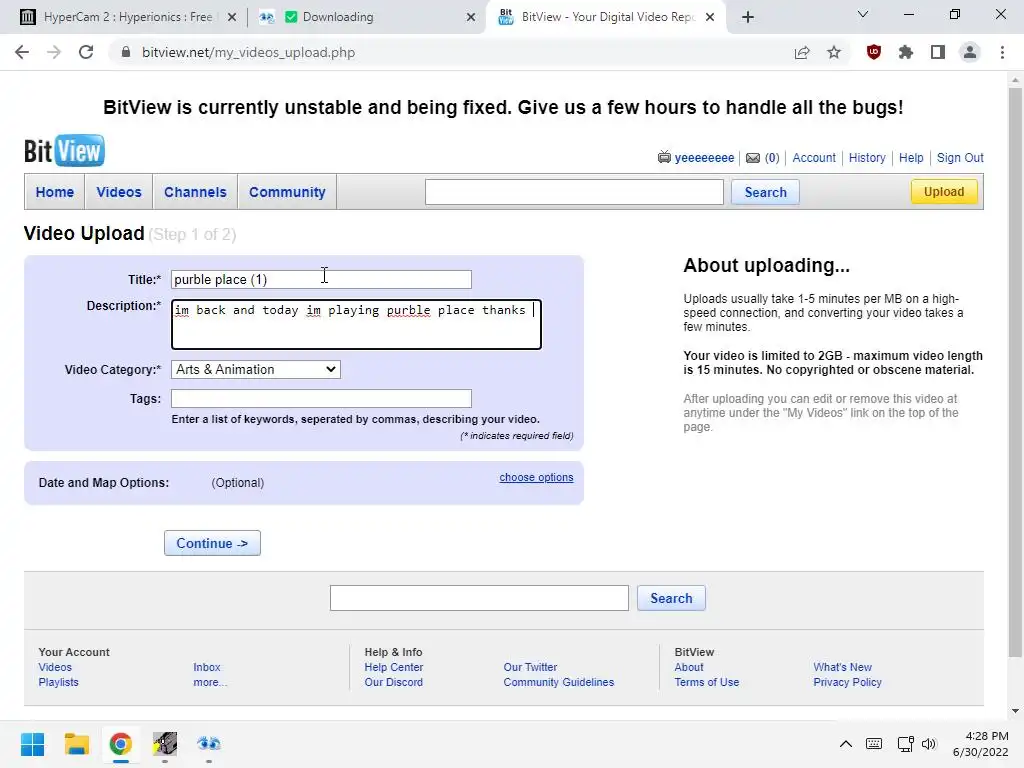Reload the page with the refresh icon
Viewport: 1024px width, 768px height.
tap(86, 52)
